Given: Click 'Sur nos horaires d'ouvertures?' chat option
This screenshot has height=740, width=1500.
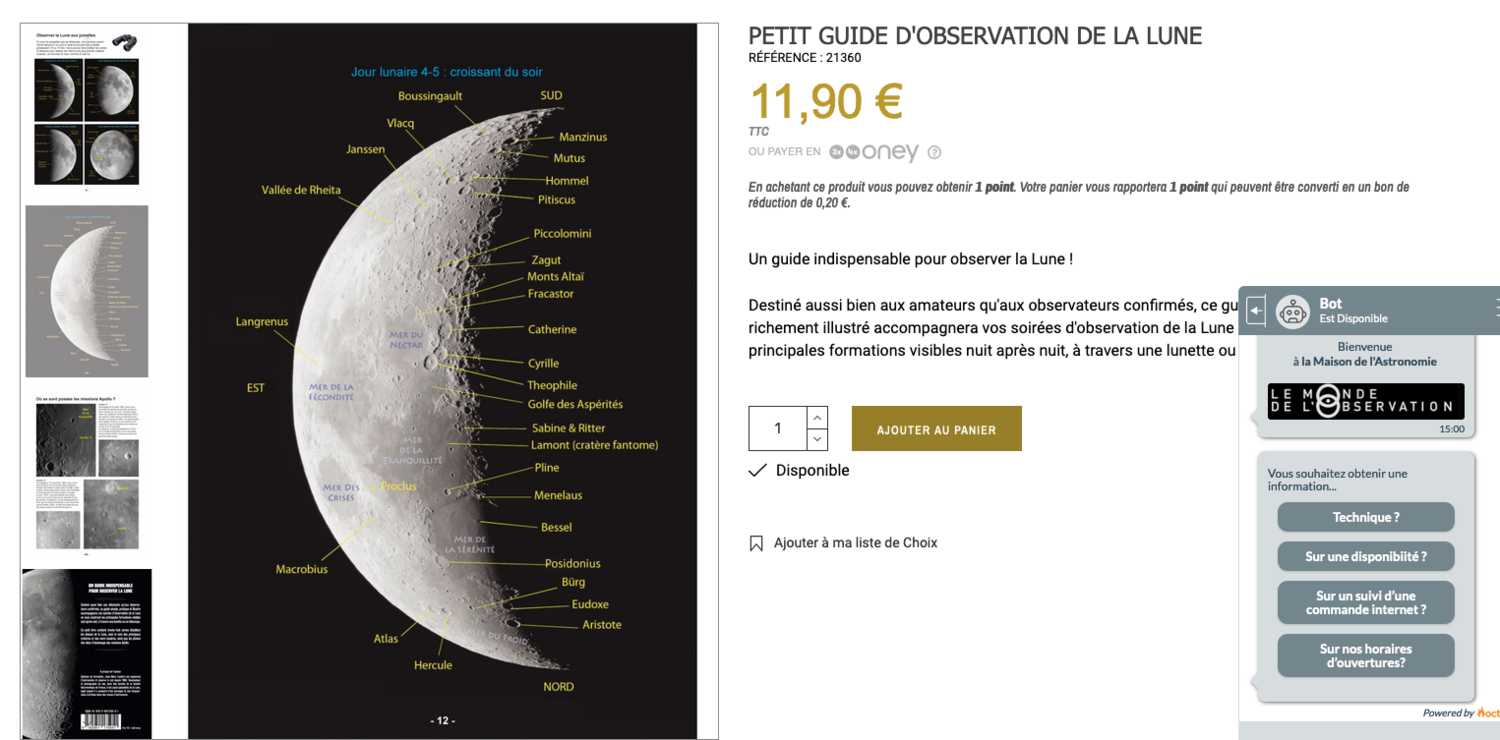Looking at the screenshot, I should pyautogui.click(x=1365, y=655).
